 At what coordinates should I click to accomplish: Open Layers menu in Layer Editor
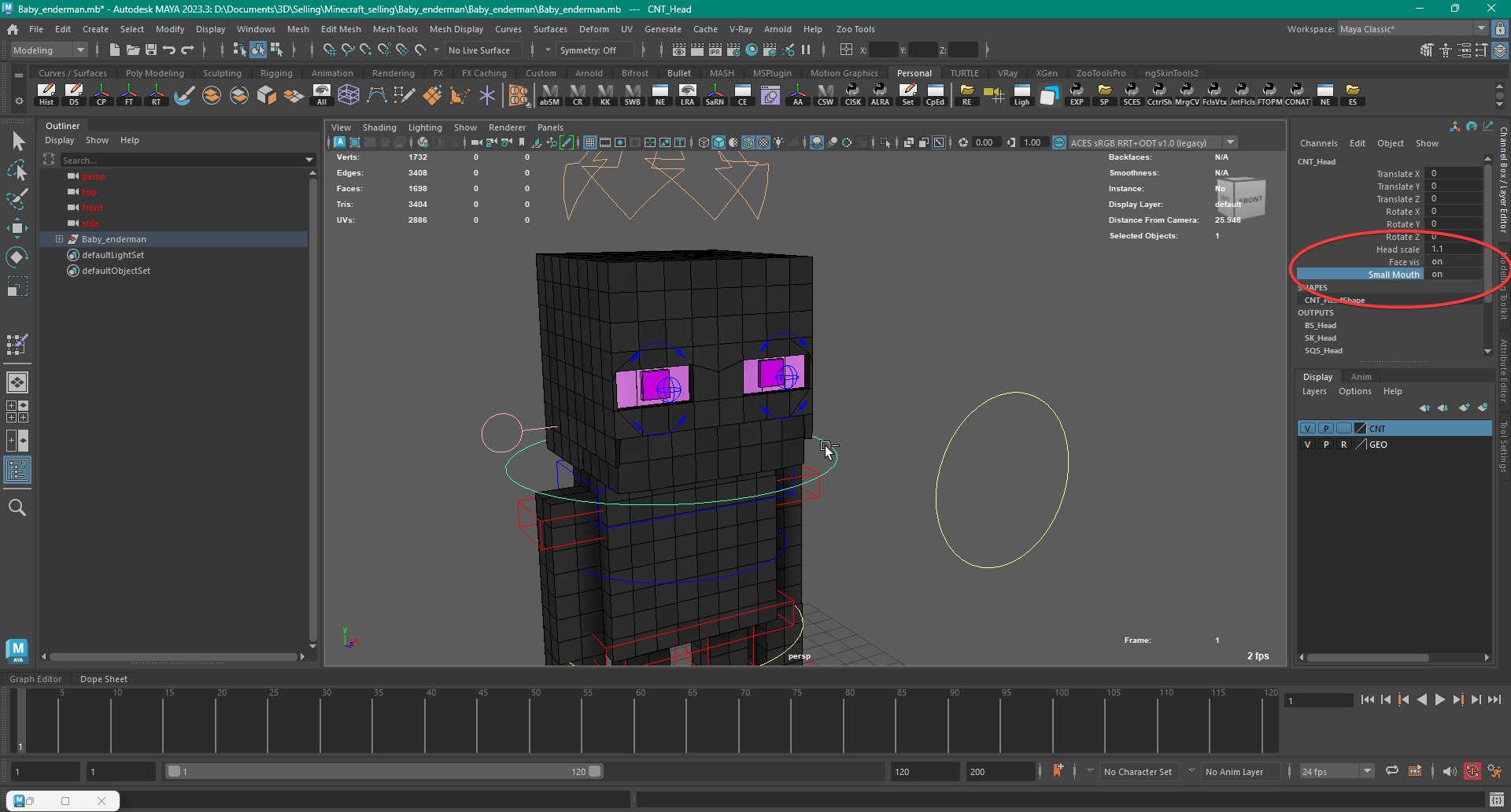point(1313,391)
